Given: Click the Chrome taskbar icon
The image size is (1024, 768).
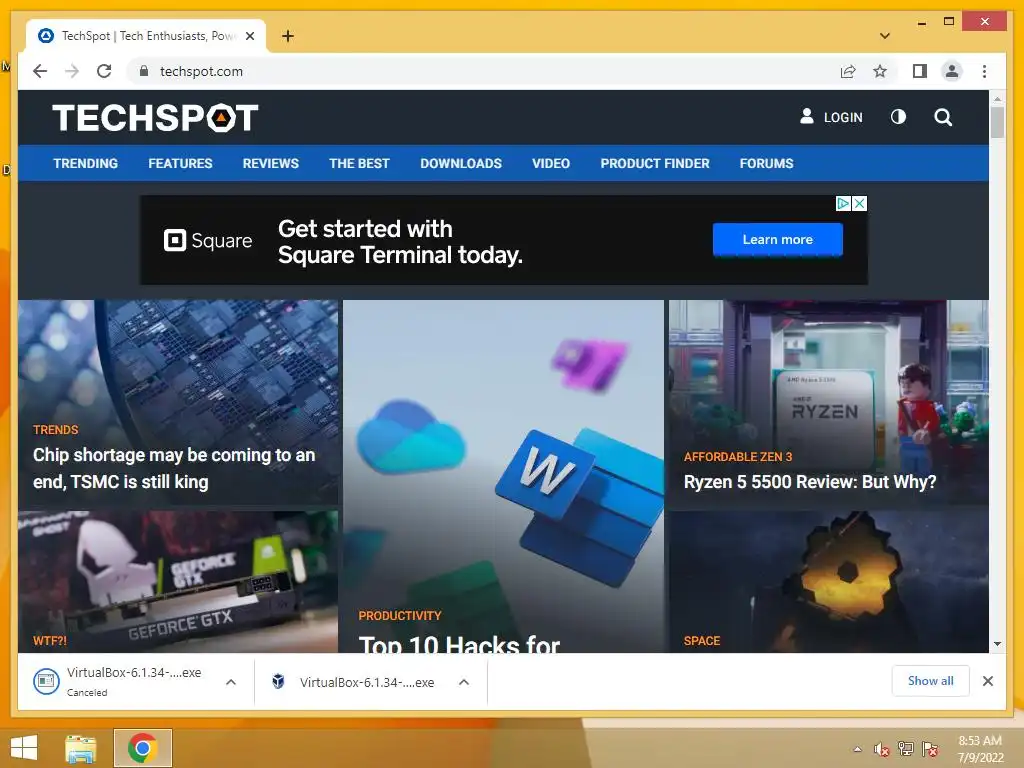Looking at the screenshot, I should [142, 748].
